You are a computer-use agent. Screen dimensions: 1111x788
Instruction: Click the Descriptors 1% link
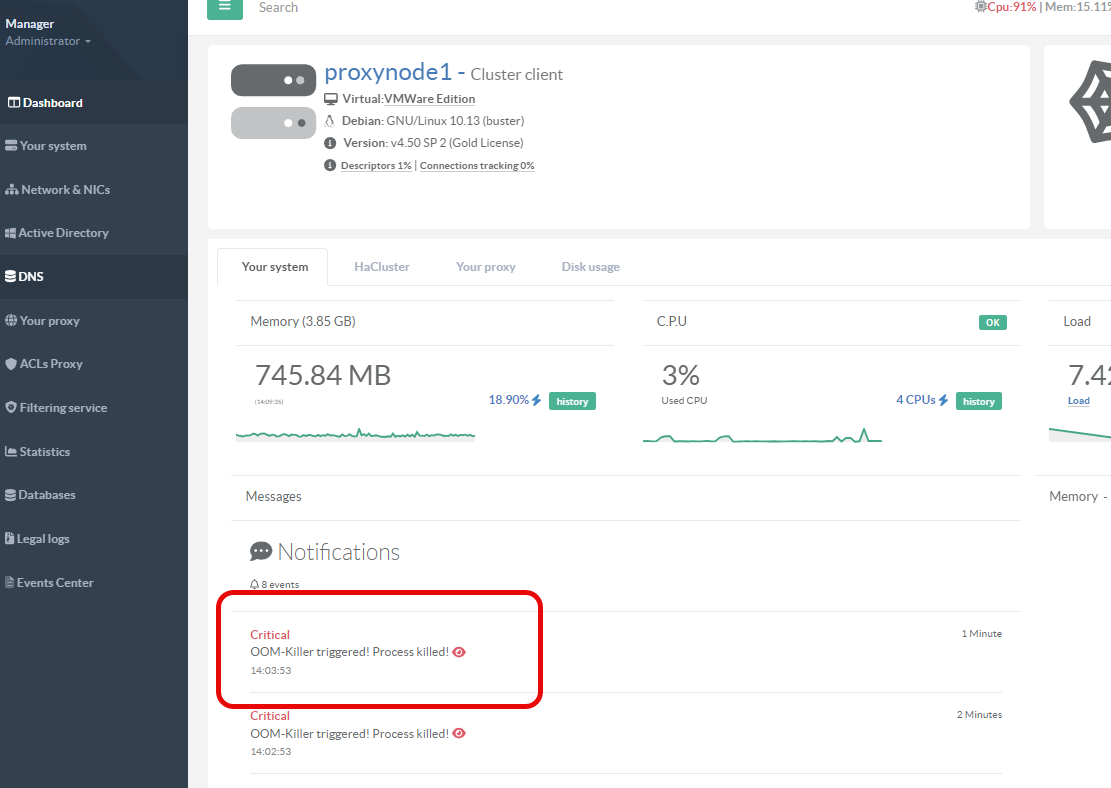pyautogui.click(x=376, y=166)
